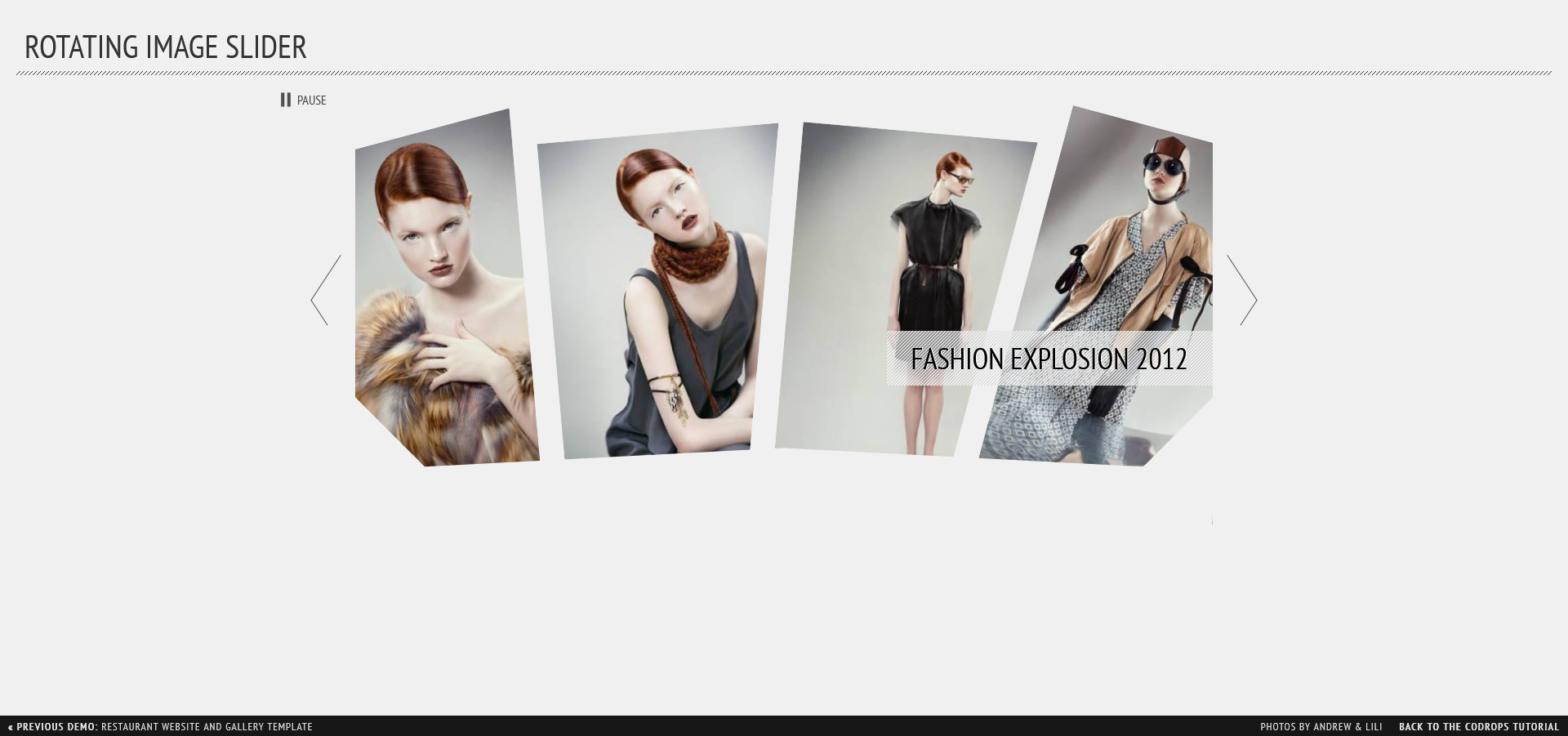Click the PAUSE text label
The width and height of the screenshot is (1568, 736).
click(311, 100)
